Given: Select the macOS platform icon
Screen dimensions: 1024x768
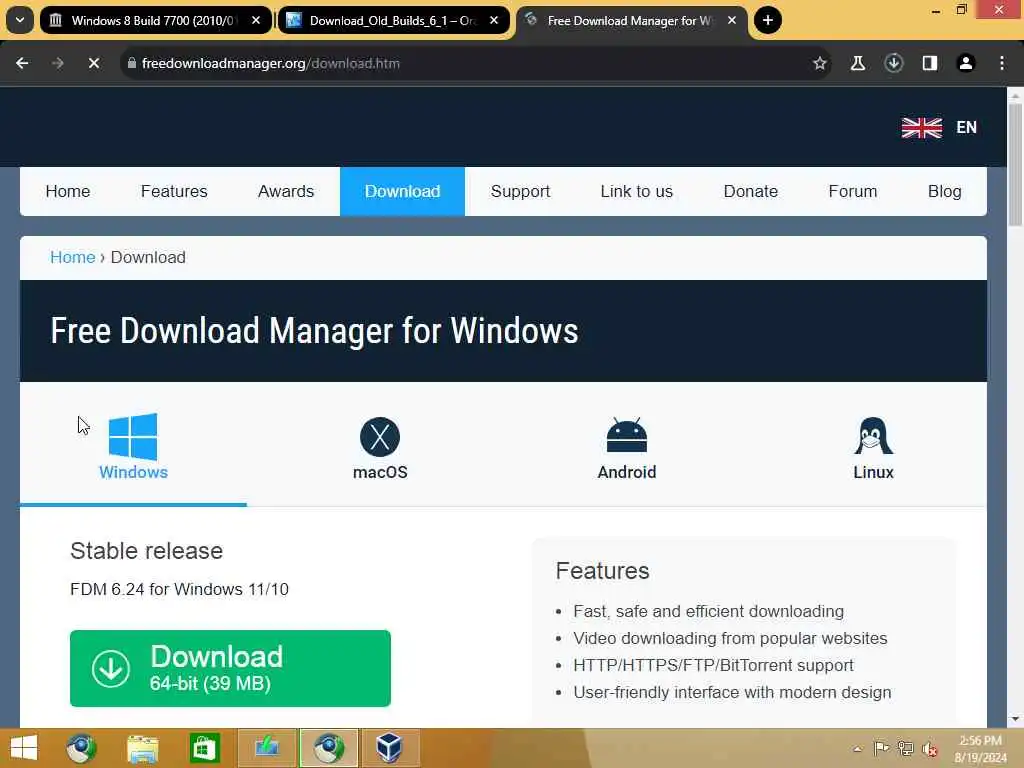Looking at the screenshot, I should 379,437.
